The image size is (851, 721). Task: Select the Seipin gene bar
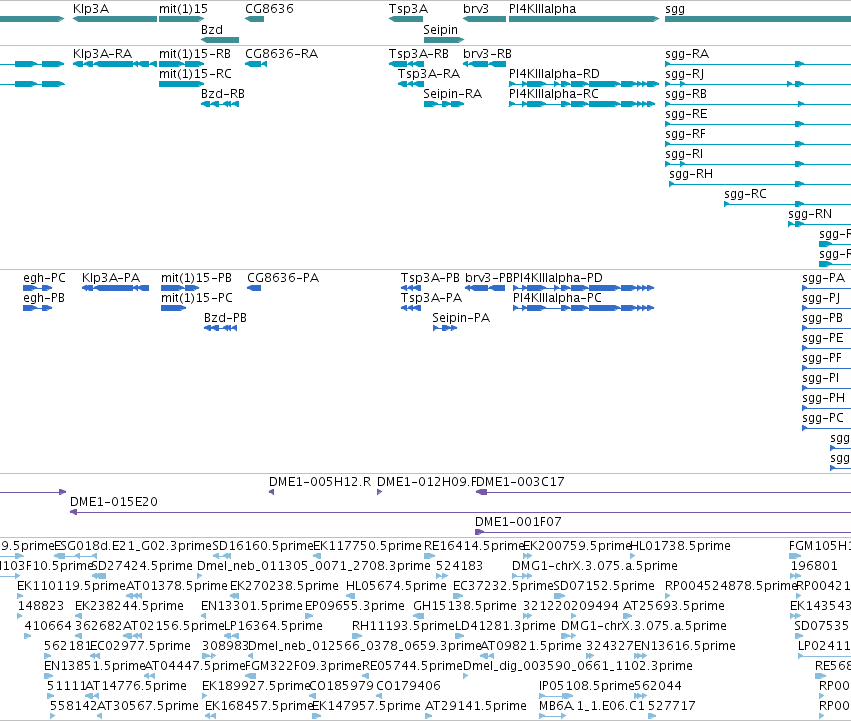click(444, 40)
